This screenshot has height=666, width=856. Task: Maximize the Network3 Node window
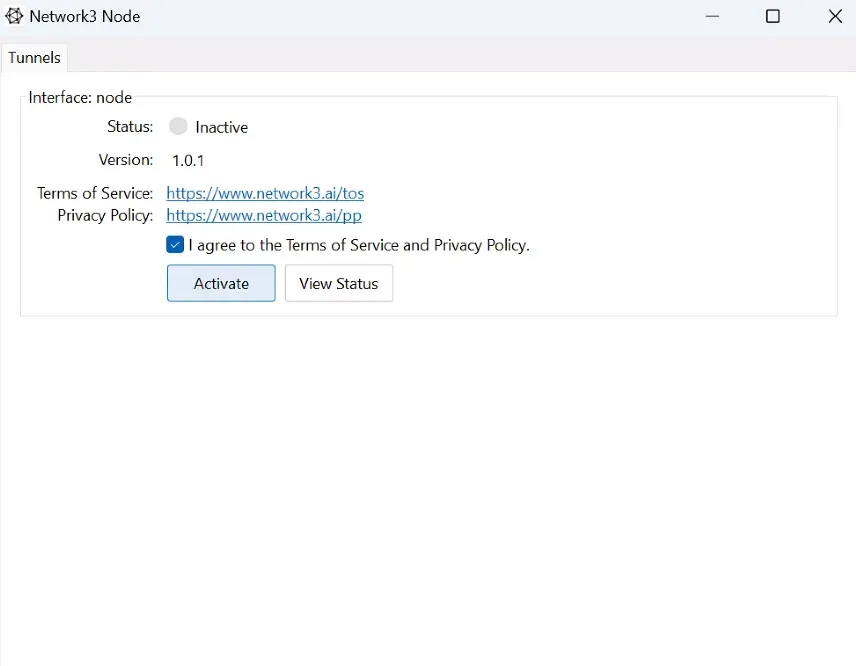[x=773, y=16]
